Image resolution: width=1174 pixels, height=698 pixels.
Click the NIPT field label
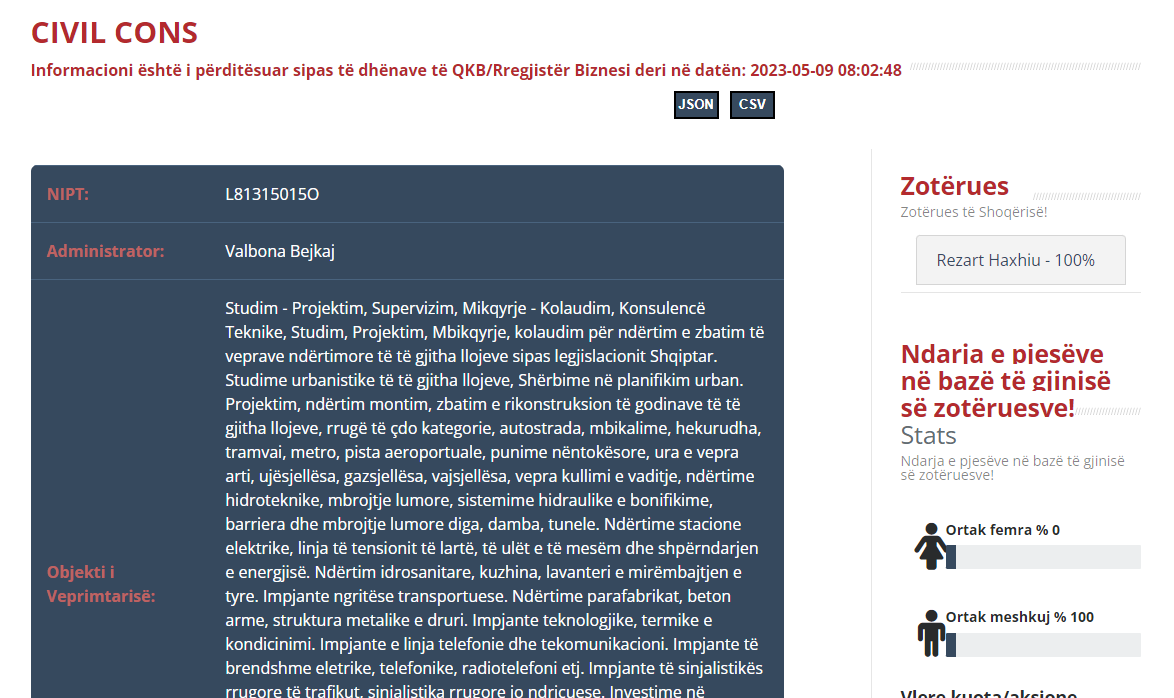[68, 194]
